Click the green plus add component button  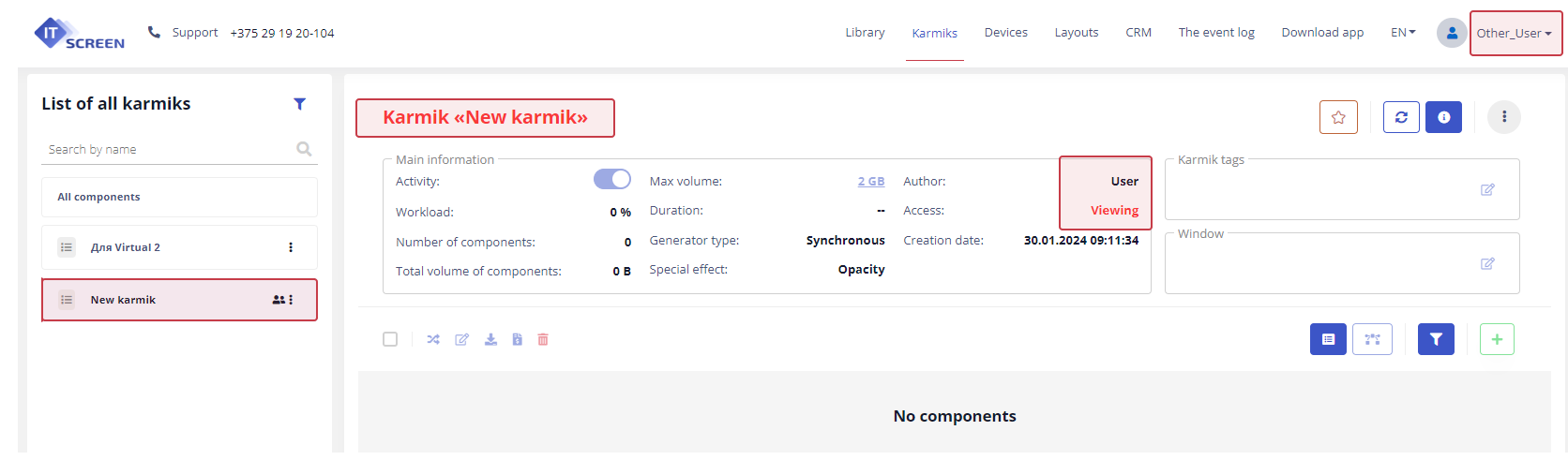click(x=1497, y=339)
